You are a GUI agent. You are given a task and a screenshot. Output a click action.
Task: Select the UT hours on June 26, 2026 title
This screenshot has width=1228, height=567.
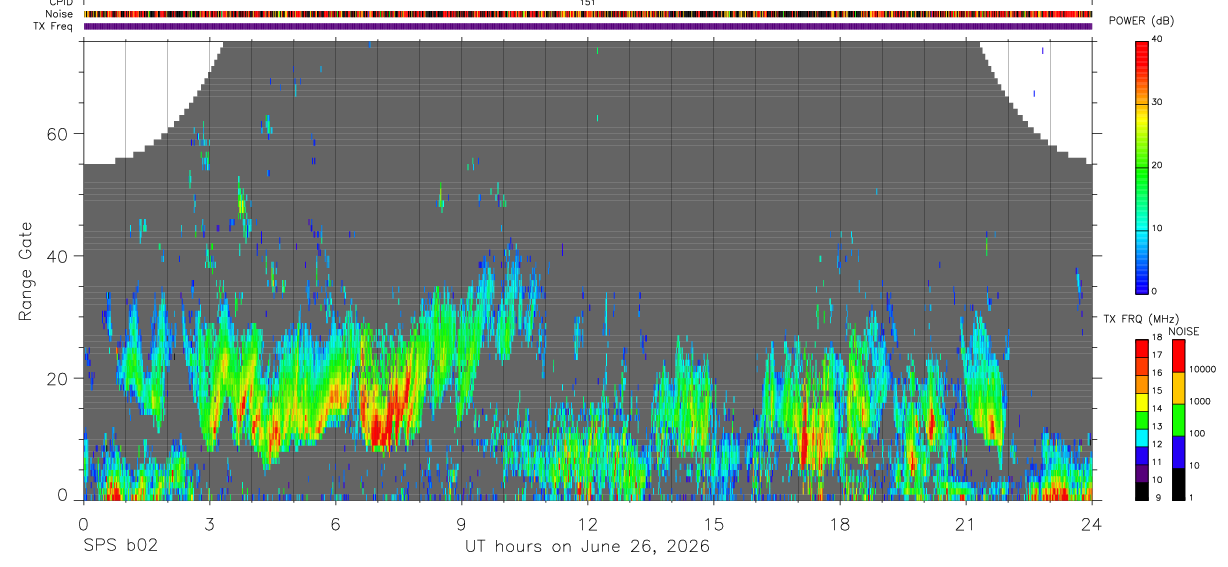click(587, 547)
